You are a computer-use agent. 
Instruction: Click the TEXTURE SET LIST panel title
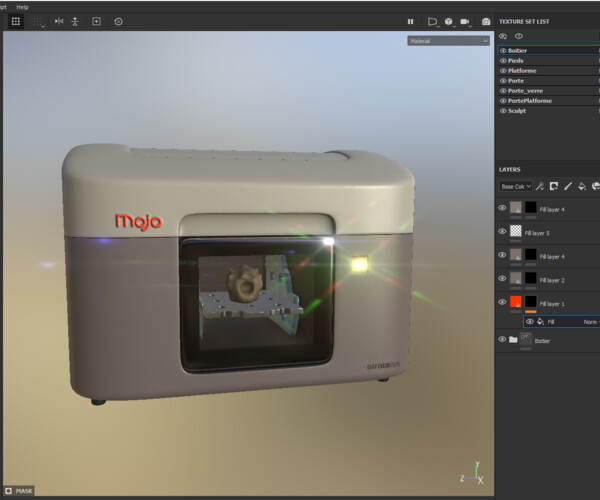(x=524, y=22)
